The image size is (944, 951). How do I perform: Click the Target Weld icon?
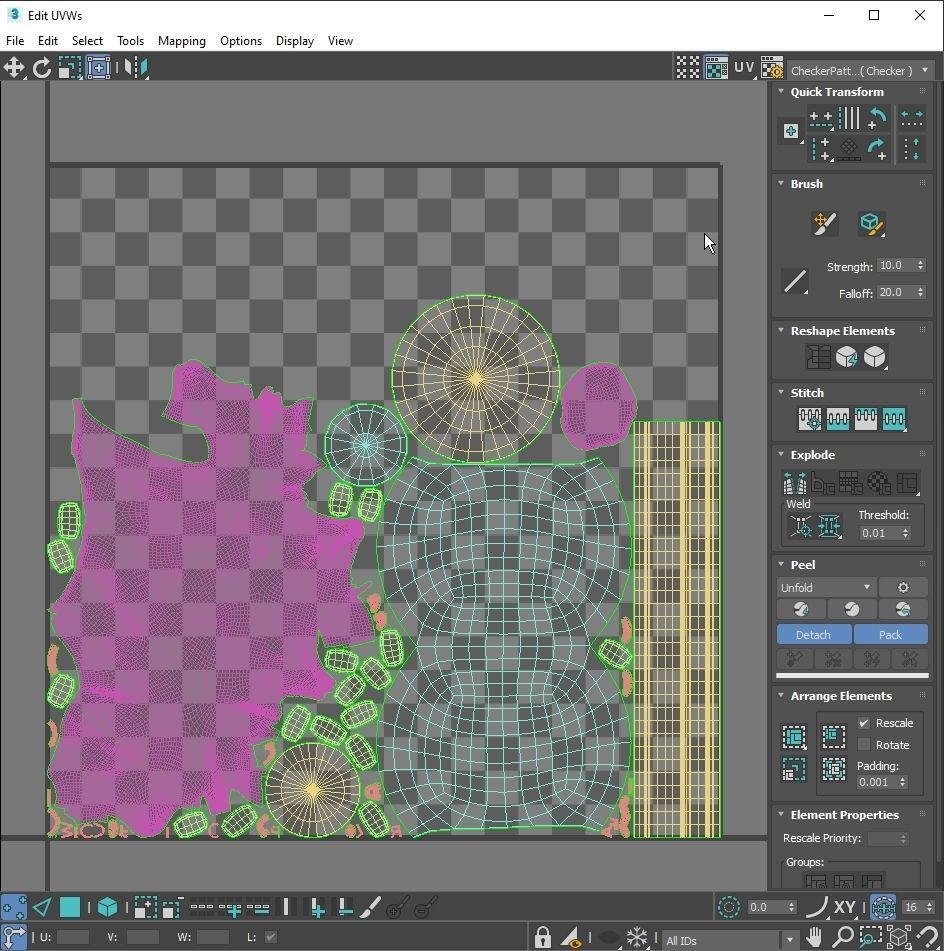point(800,526)
